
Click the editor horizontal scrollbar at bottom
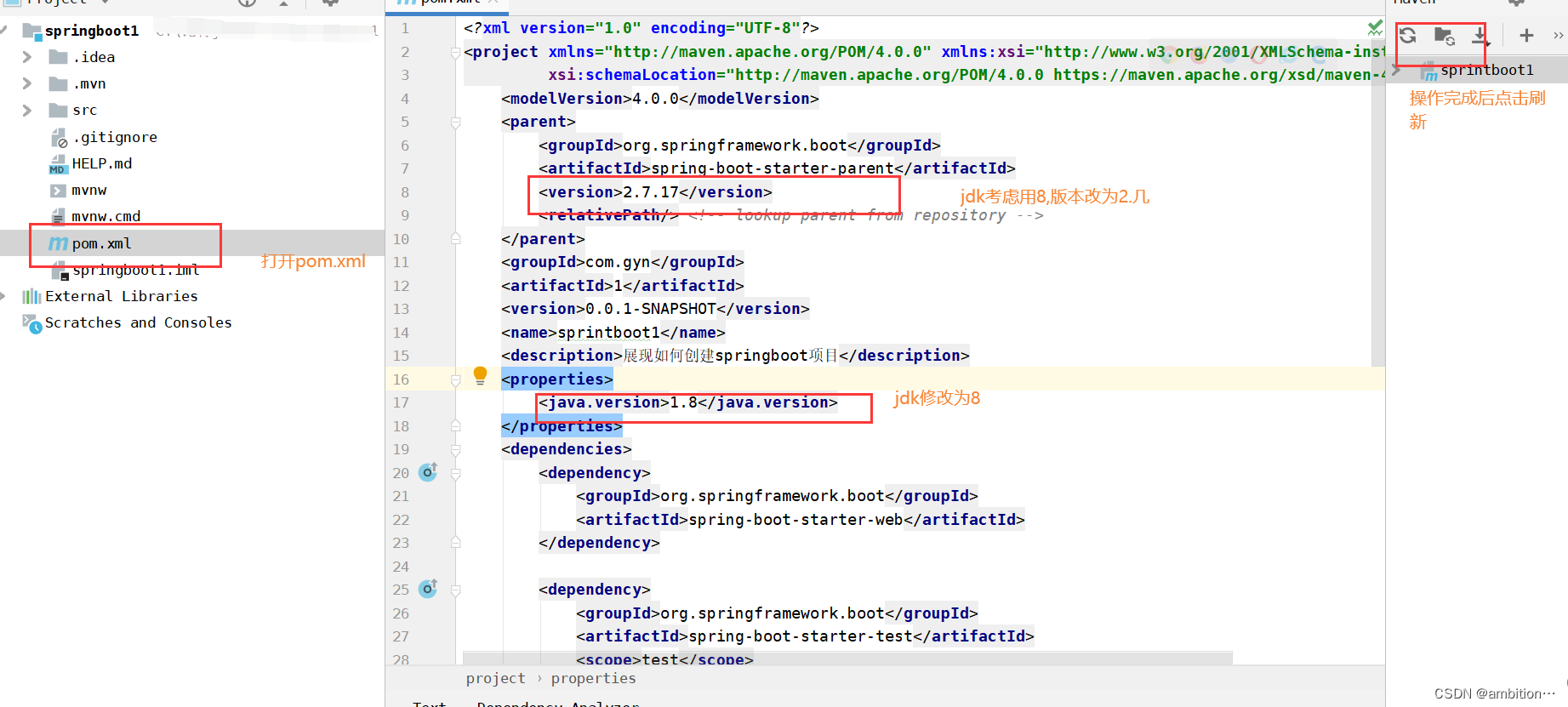tap(847, 659)
